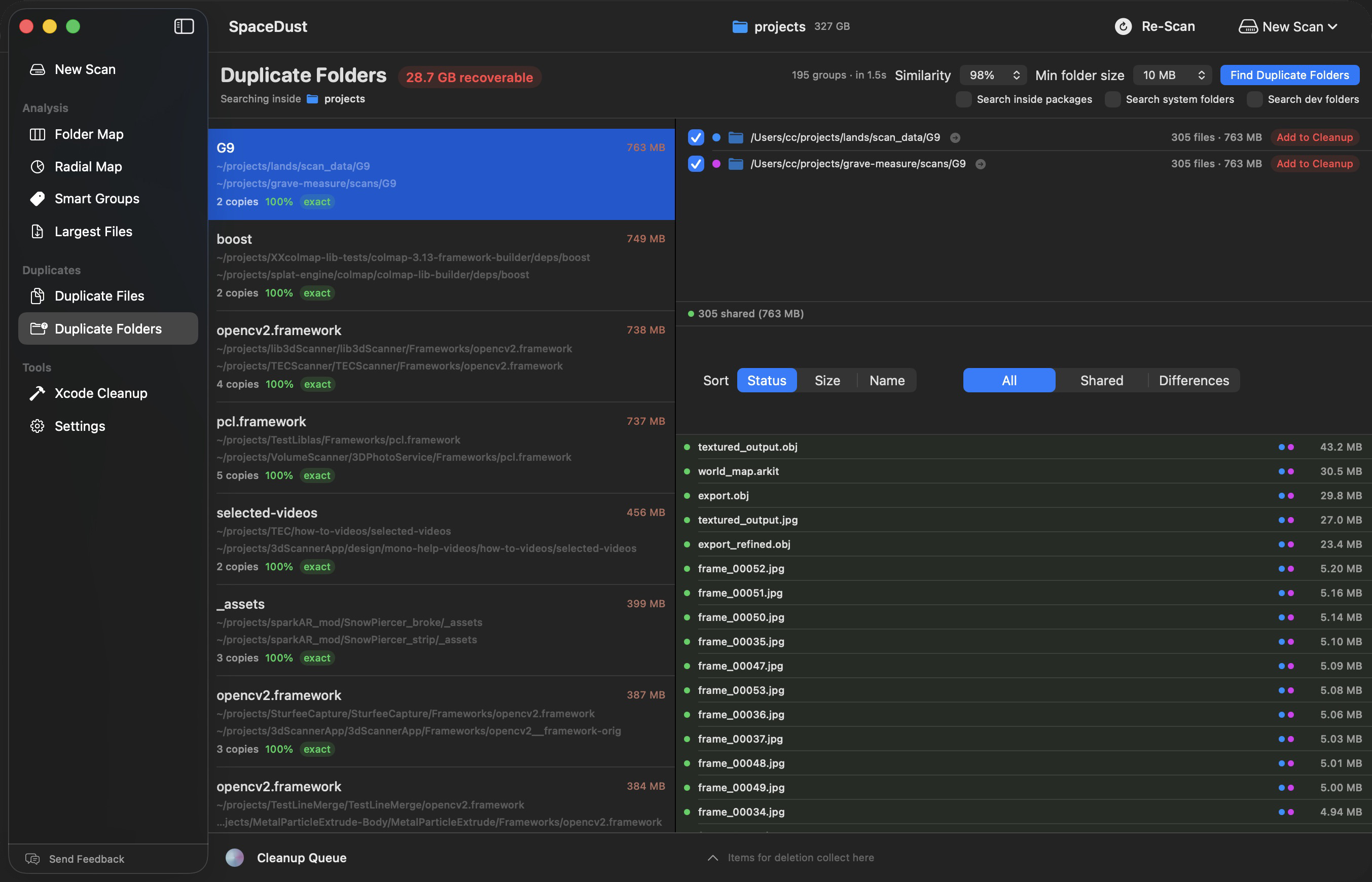1372x882 pixels.
Task: Open Settings gear icon
Action: point(37,426)
